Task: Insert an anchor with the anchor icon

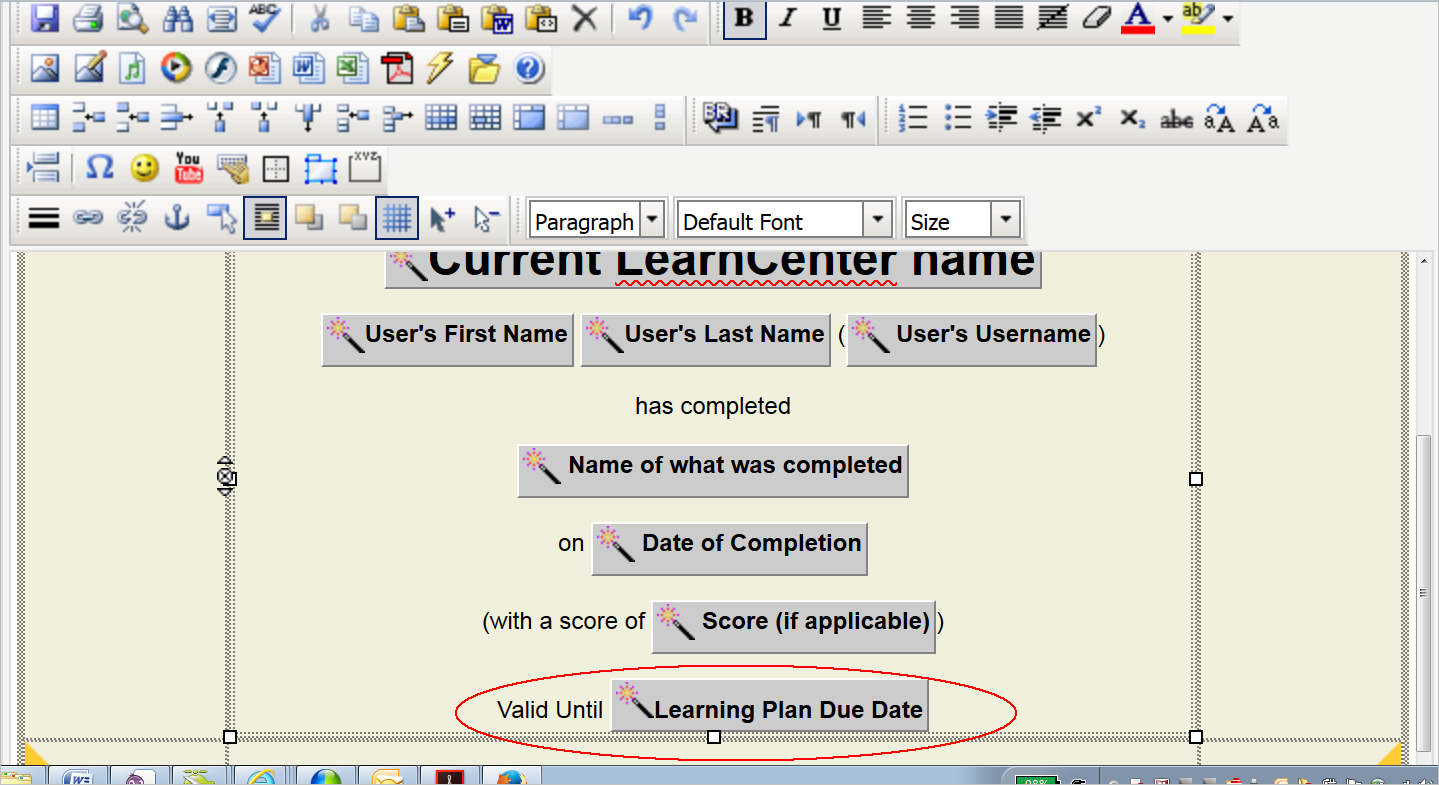Action: coord(177,218)
